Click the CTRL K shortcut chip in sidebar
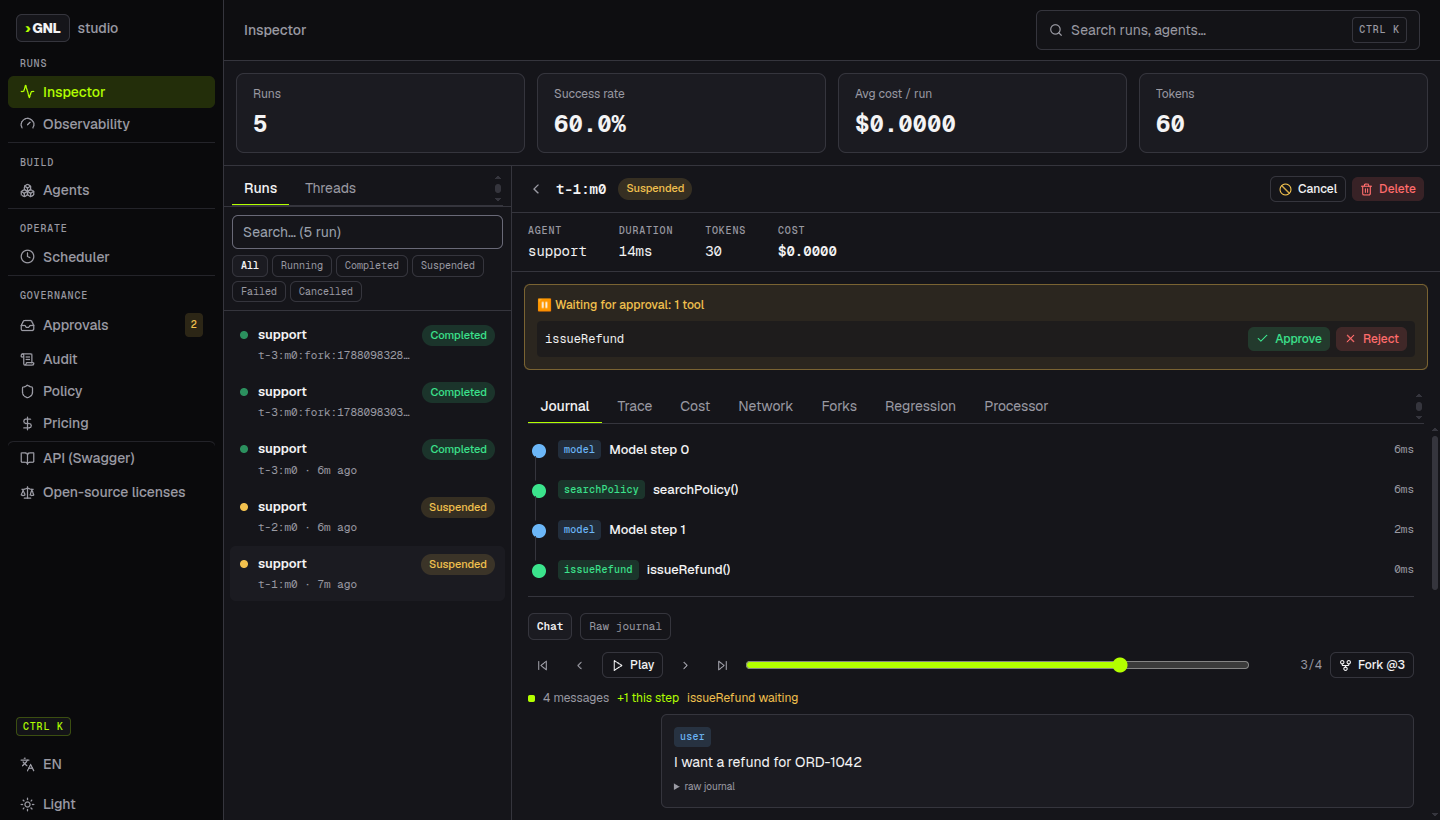The height and width of the screenshot is (820, 1440). (43, 727)
